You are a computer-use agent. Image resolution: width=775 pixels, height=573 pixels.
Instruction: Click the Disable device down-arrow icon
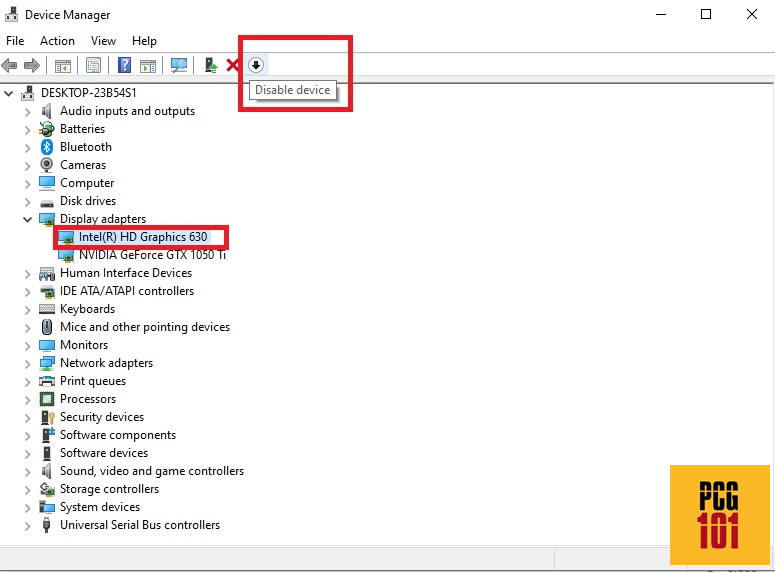[256, 65]
